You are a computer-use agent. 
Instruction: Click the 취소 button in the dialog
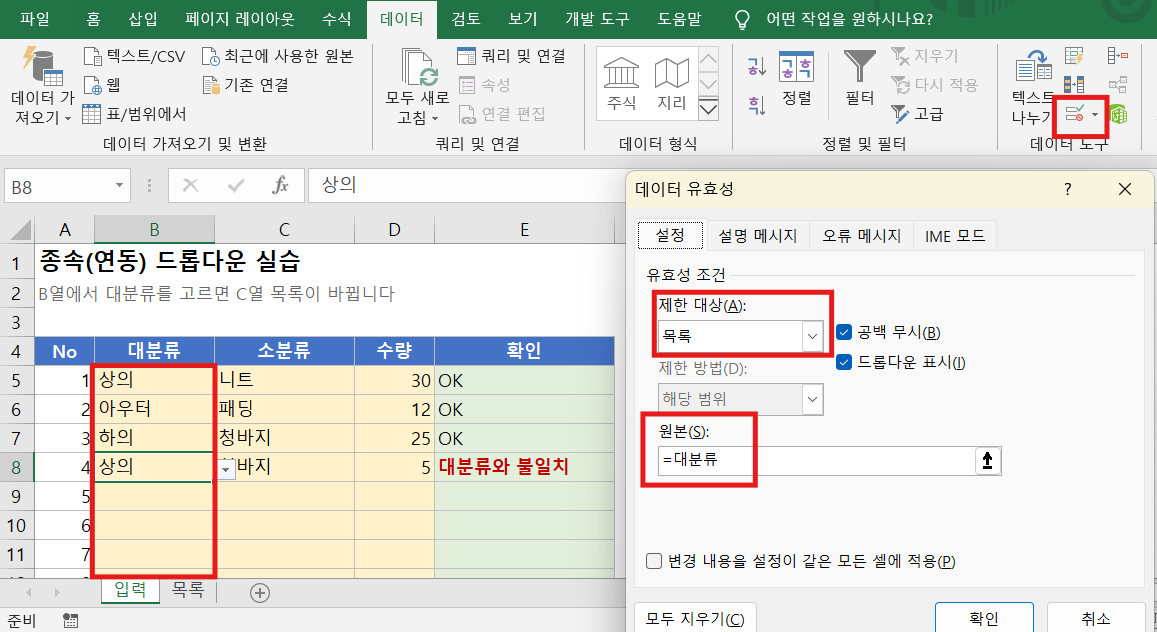tap(1096, 618)
